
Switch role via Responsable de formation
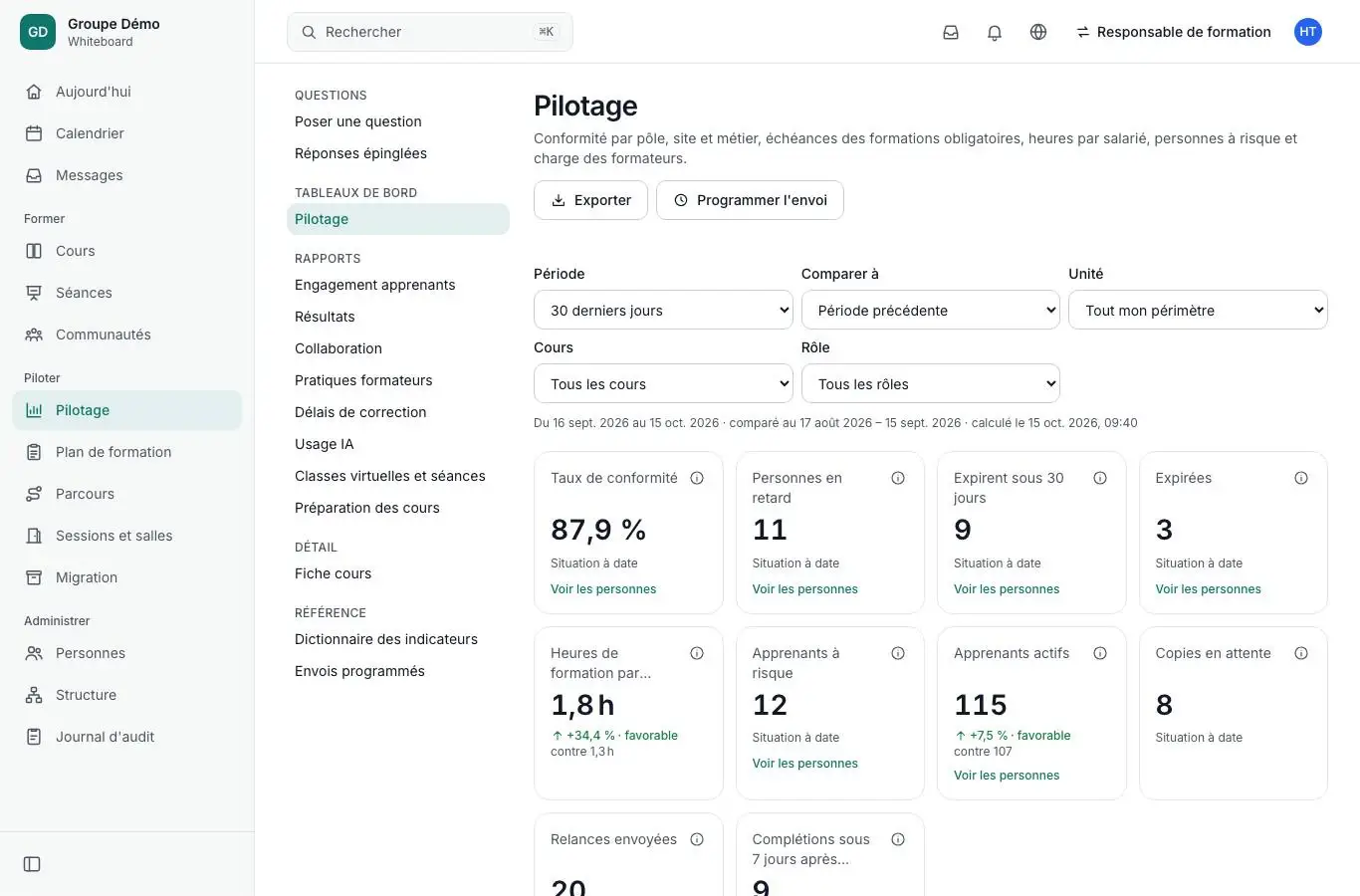pos(1174,32)
